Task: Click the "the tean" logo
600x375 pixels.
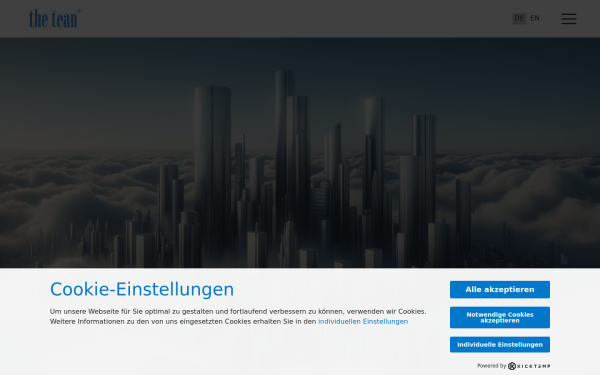Action: [55, 18]
